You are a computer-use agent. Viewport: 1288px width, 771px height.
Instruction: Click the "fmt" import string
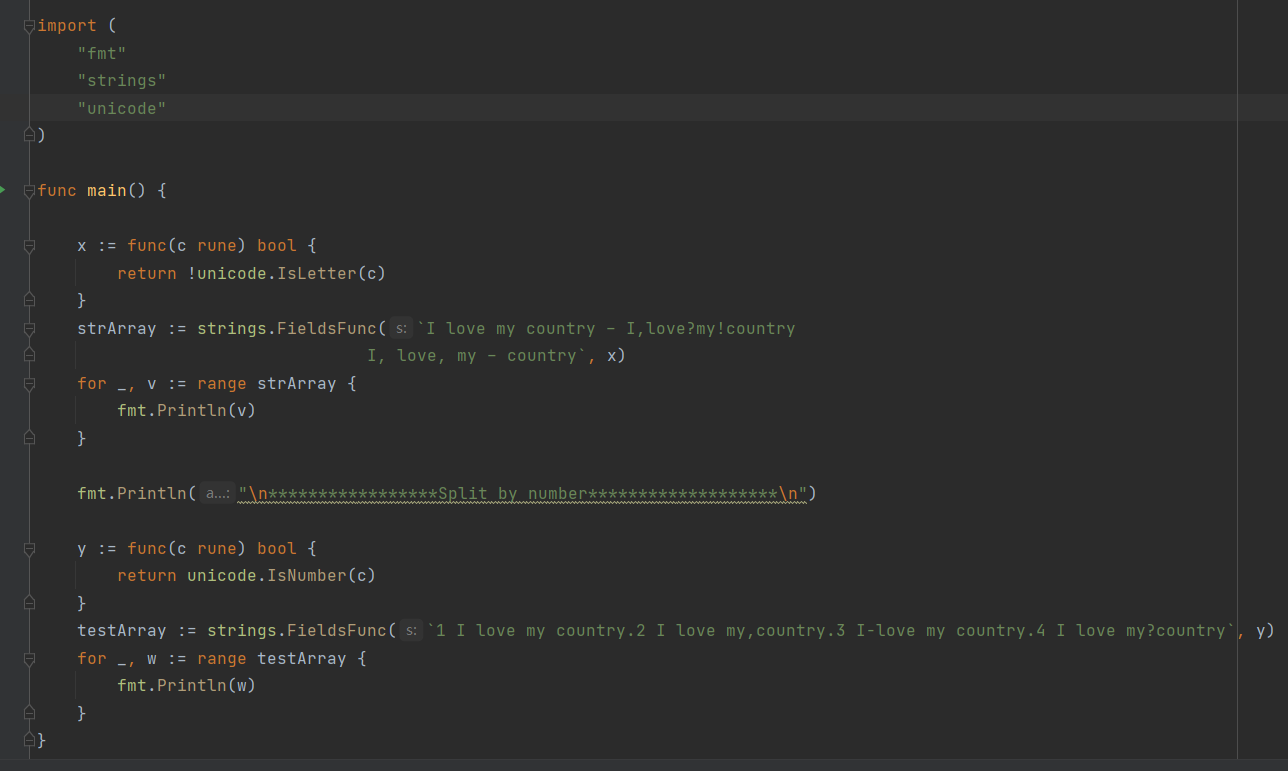coord(102,53)
